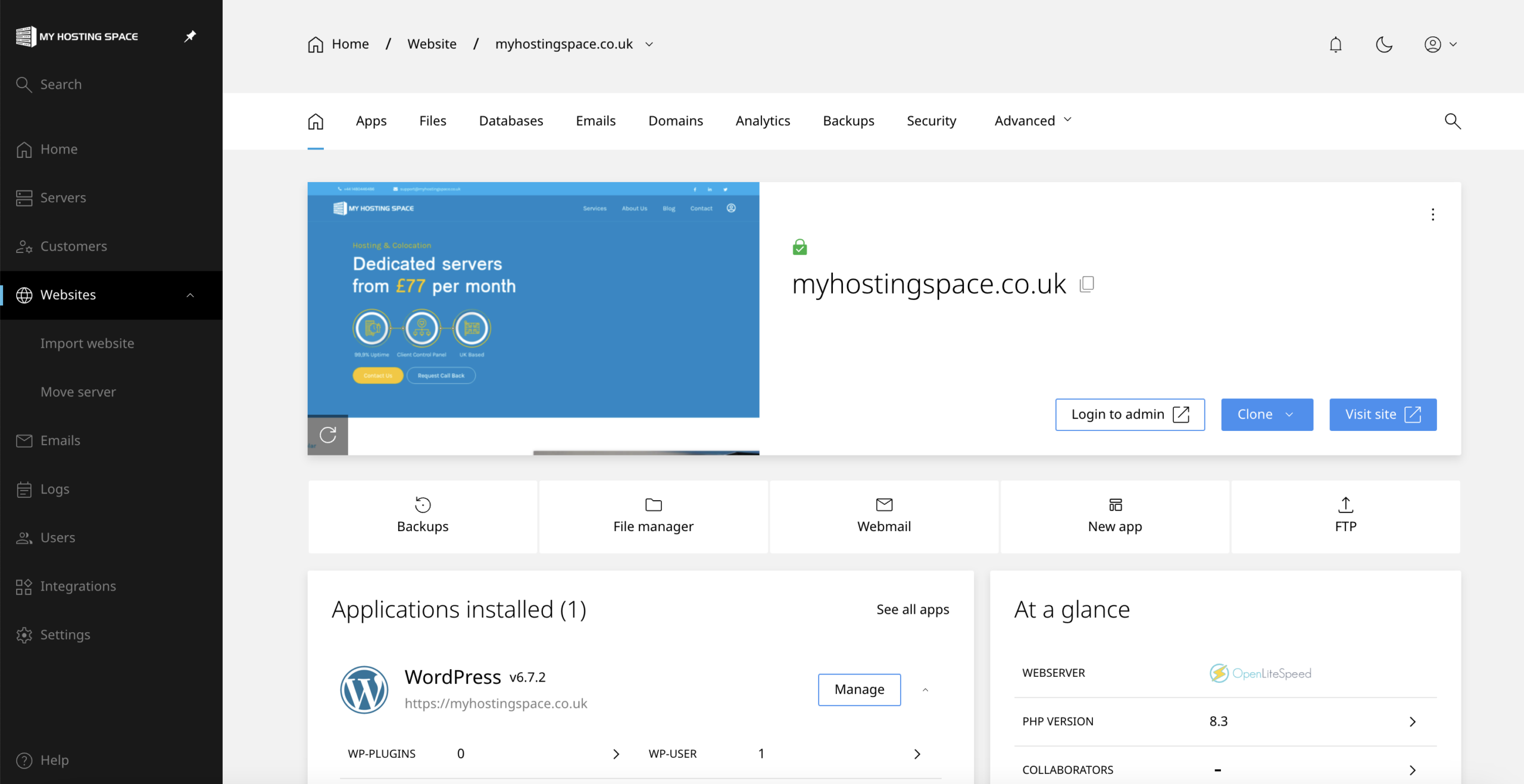
Task: Select Import website in sidebar
Action: click(x=87, y=343)
